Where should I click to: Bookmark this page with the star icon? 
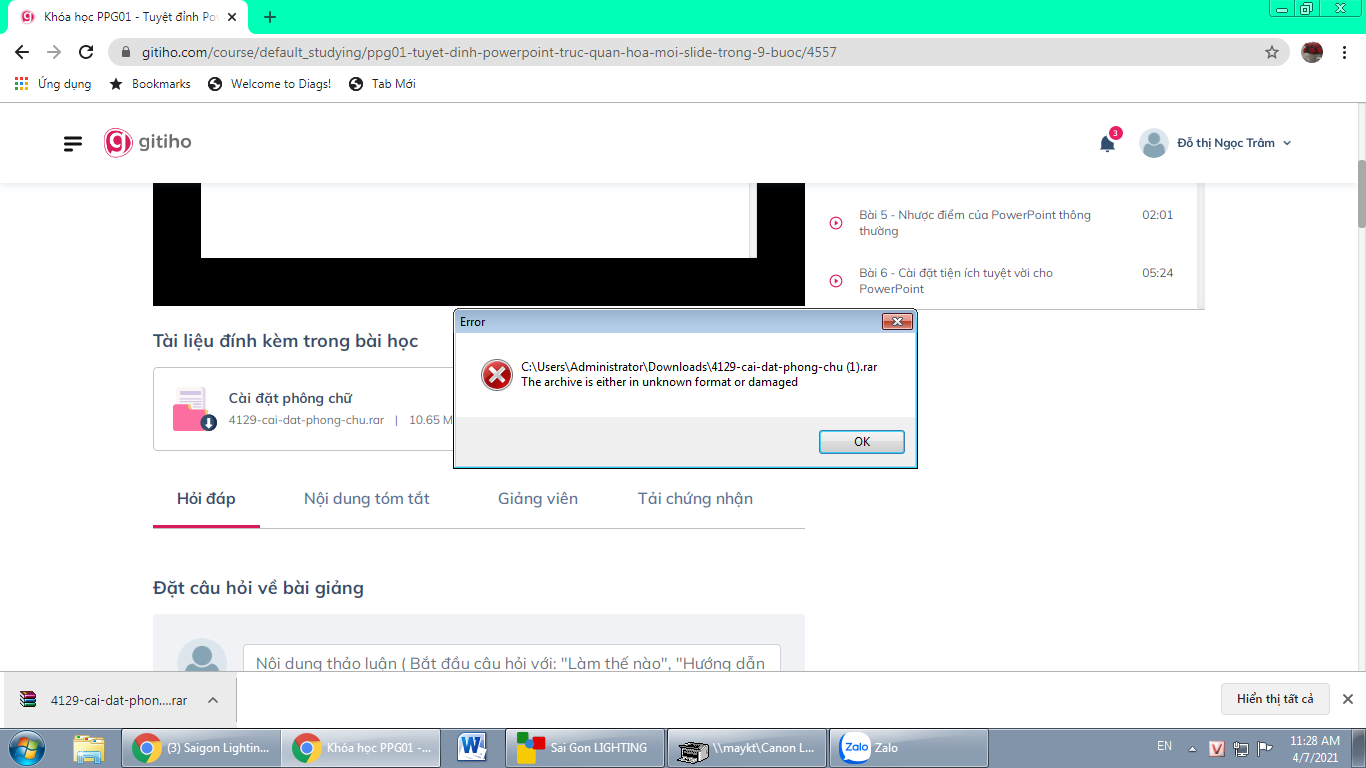point(1272,52)
